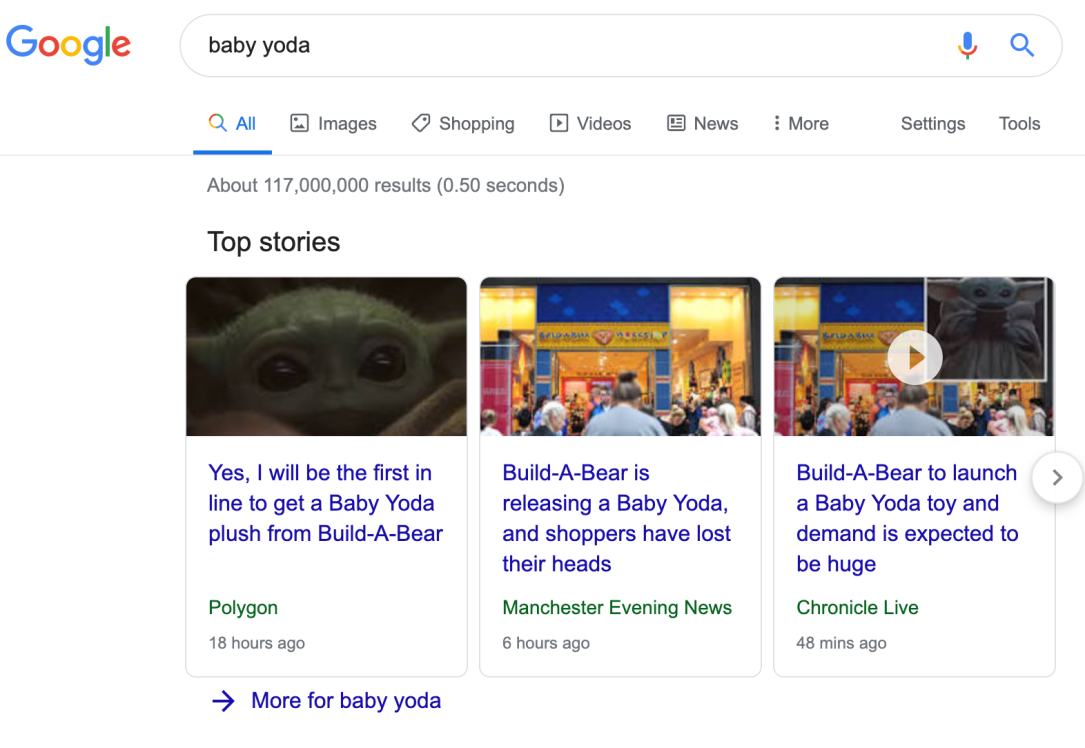Expand more Top stories with right arrow
This screenshot has height=748, width=1085.
tap(1057, 477)
